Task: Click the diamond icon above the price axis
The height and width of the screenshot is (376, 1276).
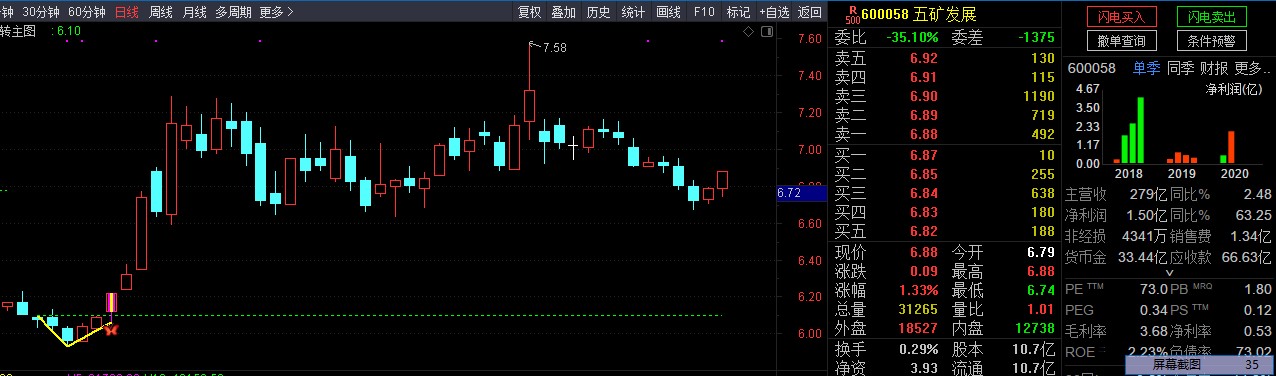Action: click(x=747, y=32)
